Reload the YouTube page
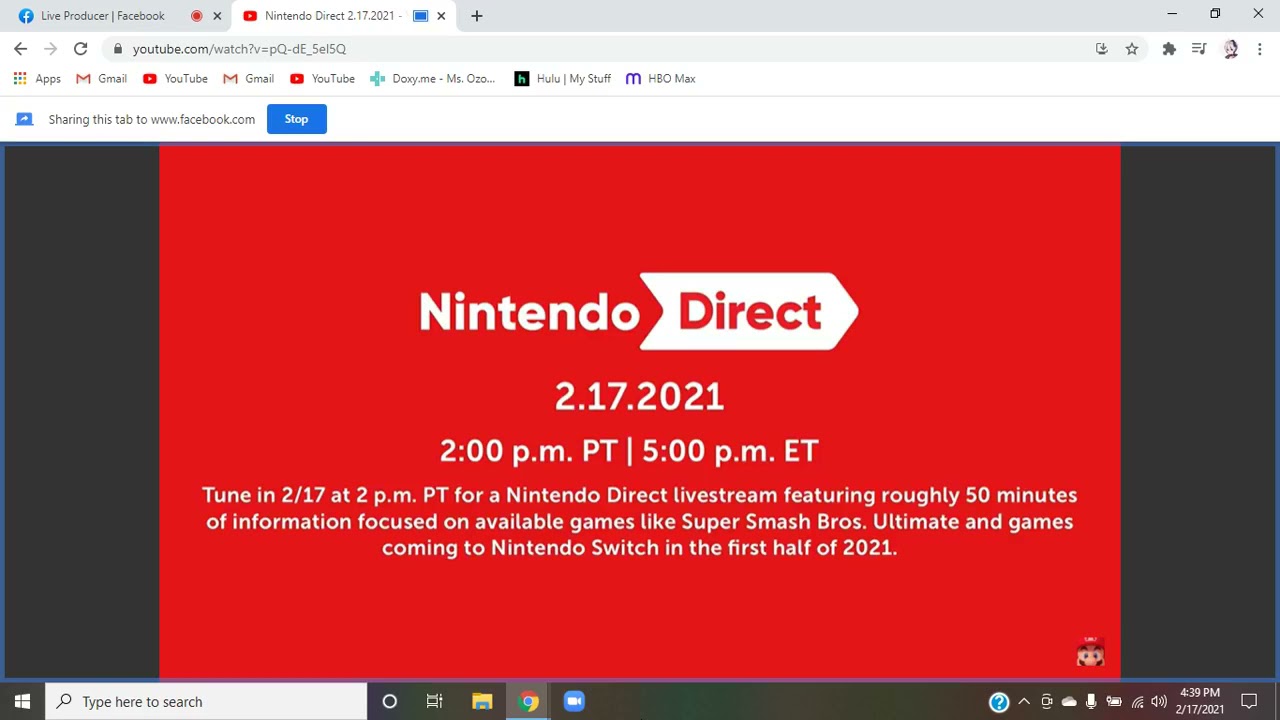Viewport: 1280px width, 720px height. [80, 48]
